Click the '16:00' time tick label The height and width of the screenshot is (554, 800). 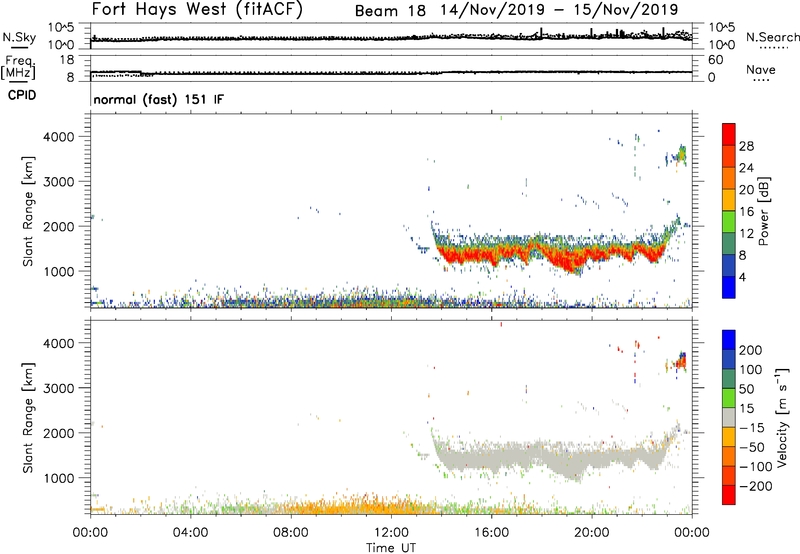click(x=491, y=533)
